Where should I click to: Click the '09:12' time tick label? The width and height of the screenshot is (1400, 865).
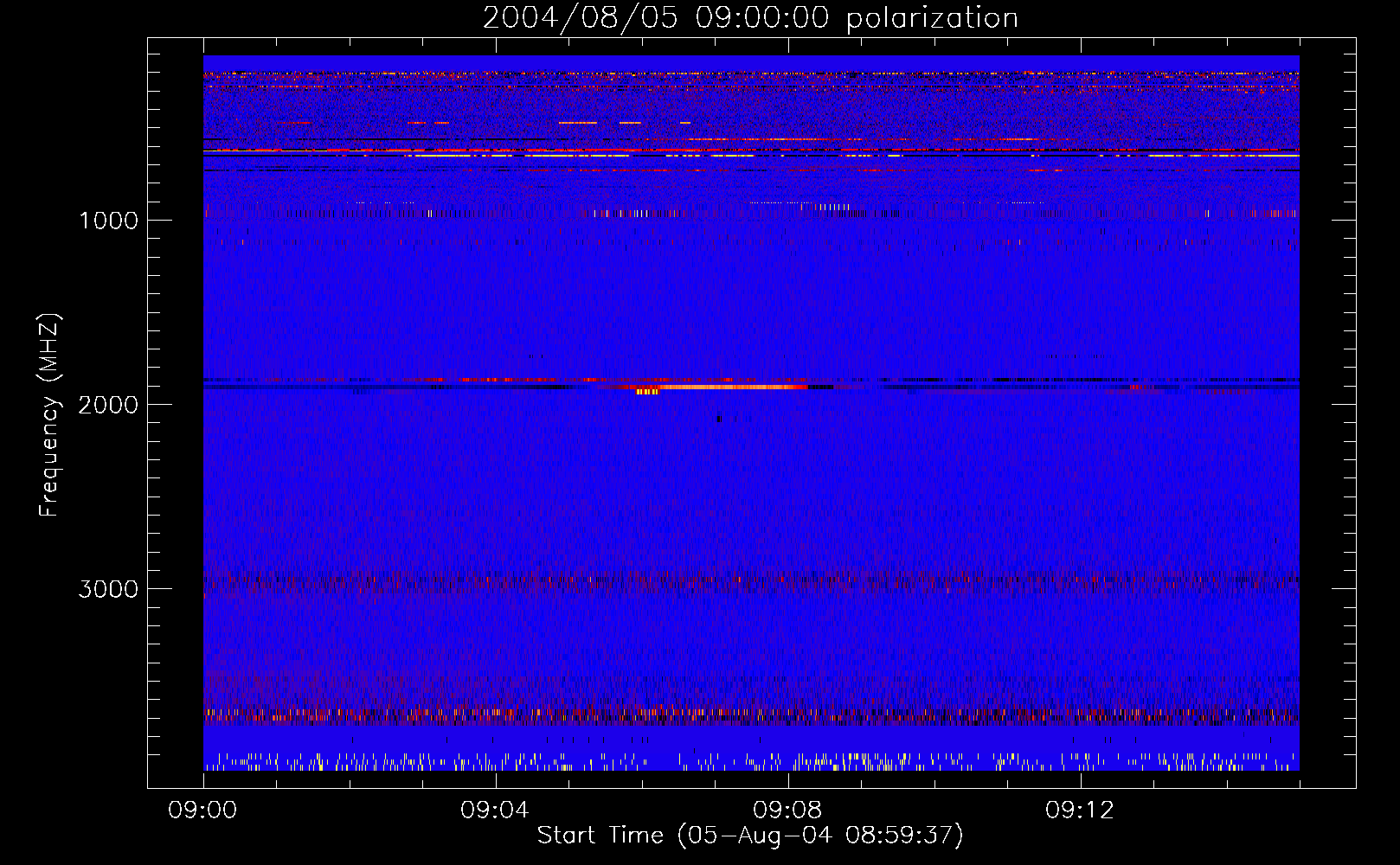tap(1080, 811)
